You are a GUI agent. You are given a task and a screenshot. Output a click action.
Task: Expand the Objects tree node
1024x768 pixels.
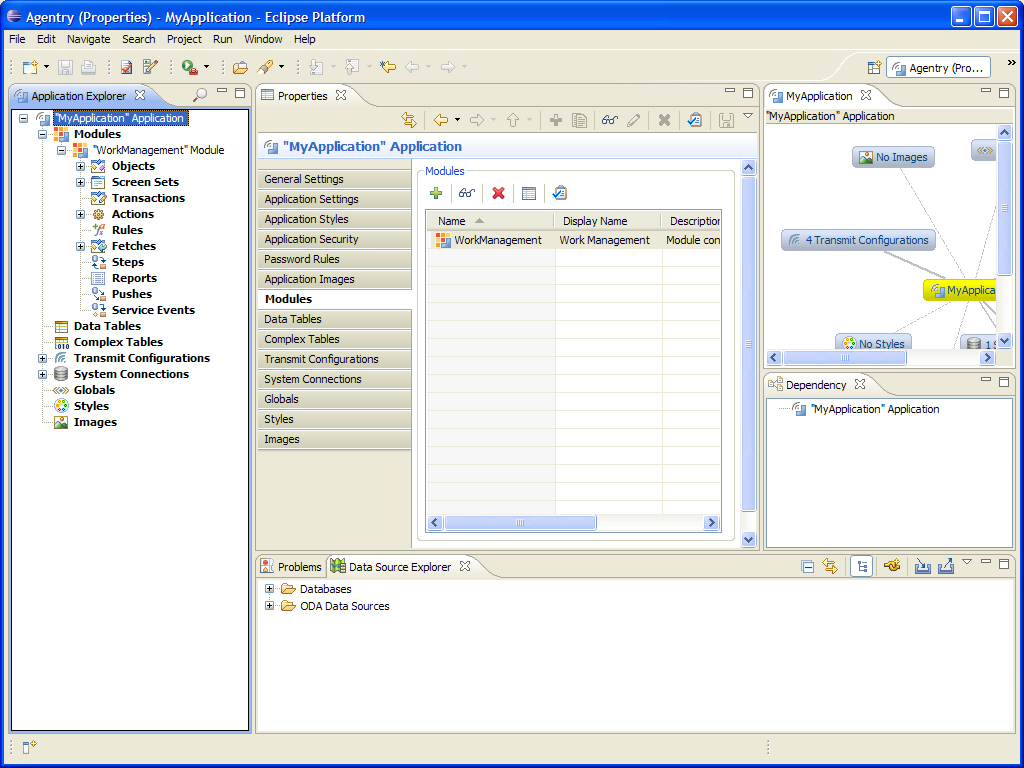pyautogui.click(x=80, y=167)
